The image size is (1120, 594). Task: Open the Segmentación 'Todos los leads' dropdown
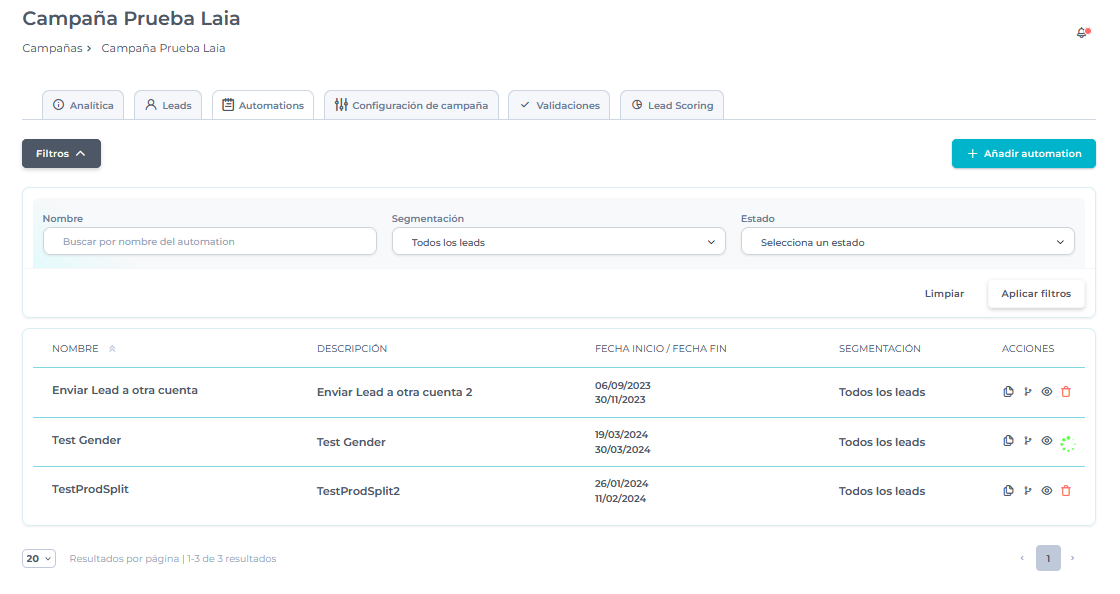[558, 242]
